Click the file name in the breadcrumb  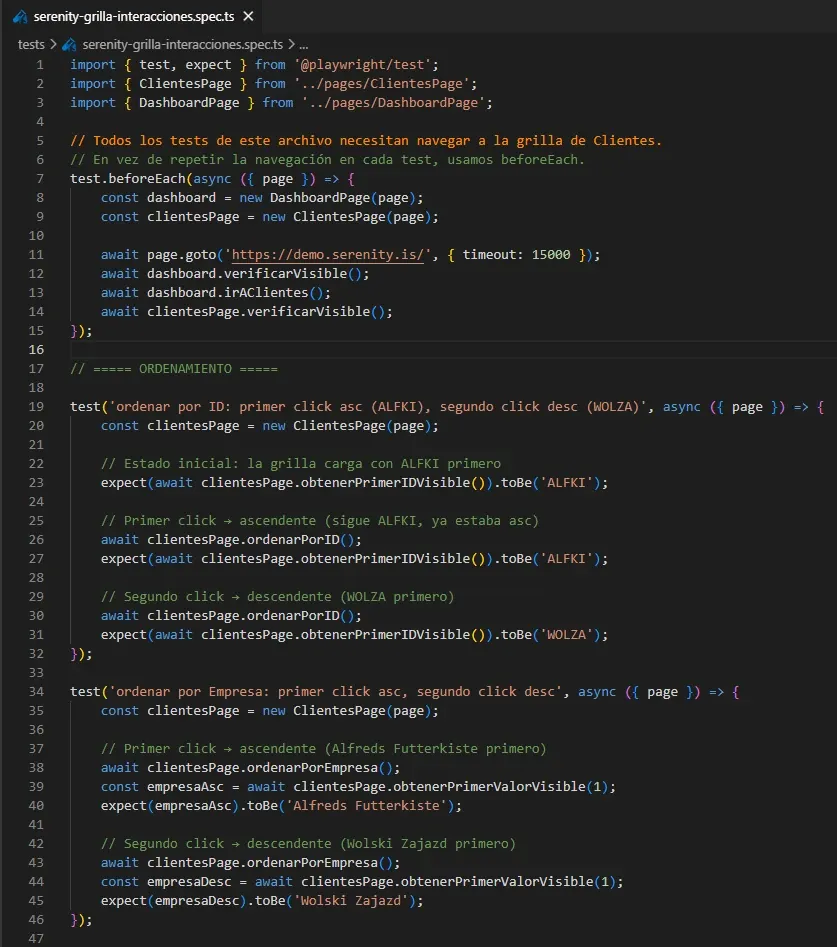(x=182, y=45)
